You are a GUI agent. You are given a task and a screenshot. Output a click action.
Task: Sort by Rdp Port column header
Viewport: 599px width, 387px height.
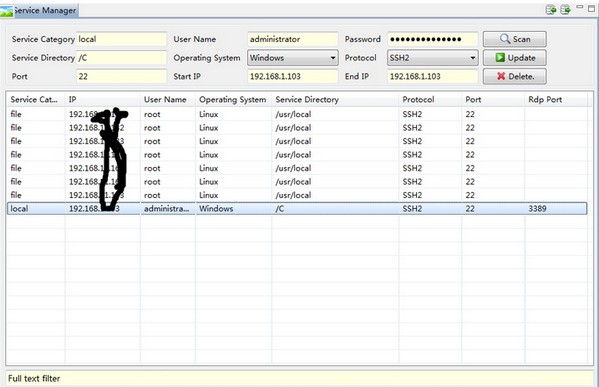556,99
